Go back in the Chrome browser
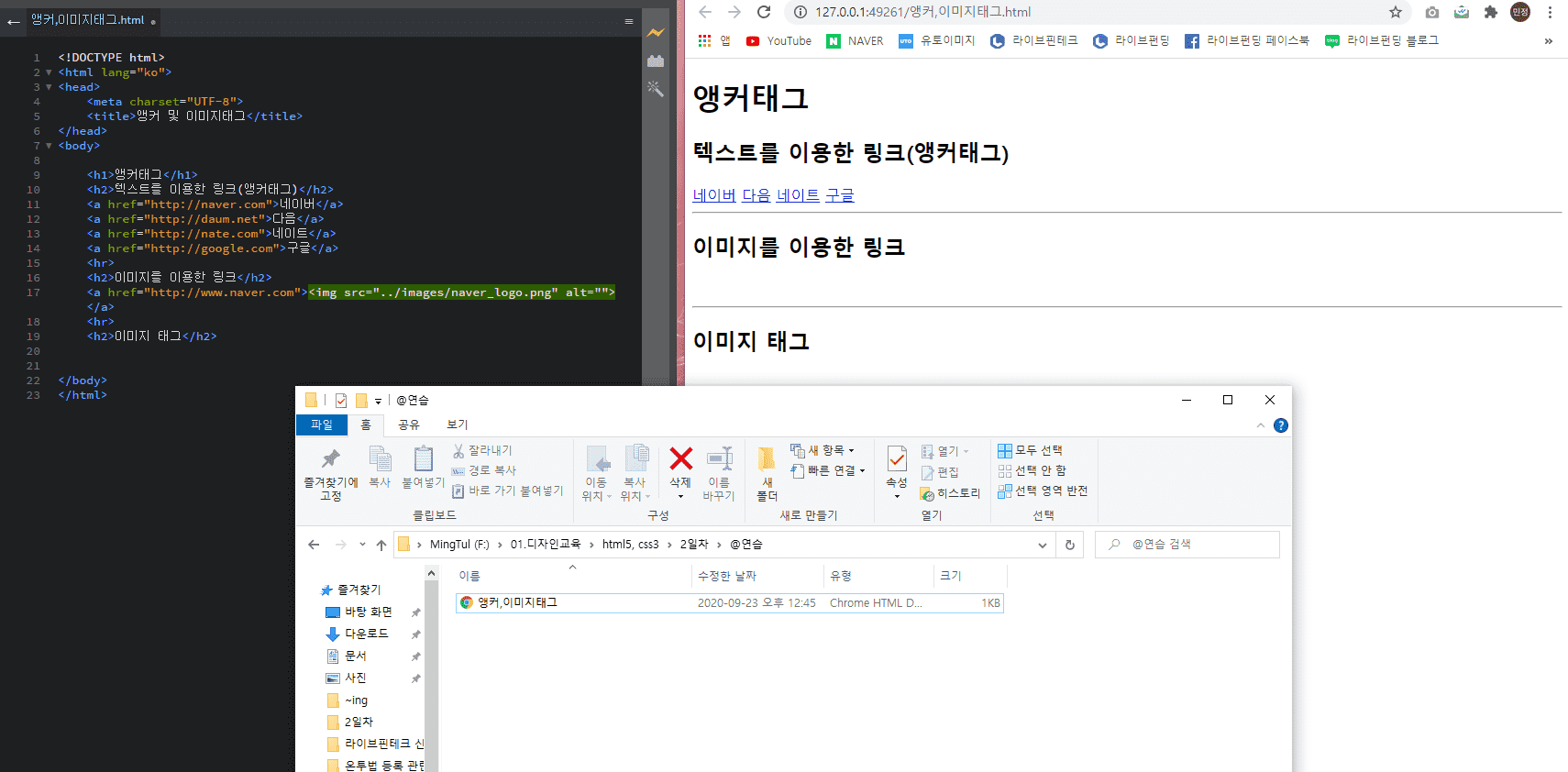1568x772 pixels. point(705,12)
